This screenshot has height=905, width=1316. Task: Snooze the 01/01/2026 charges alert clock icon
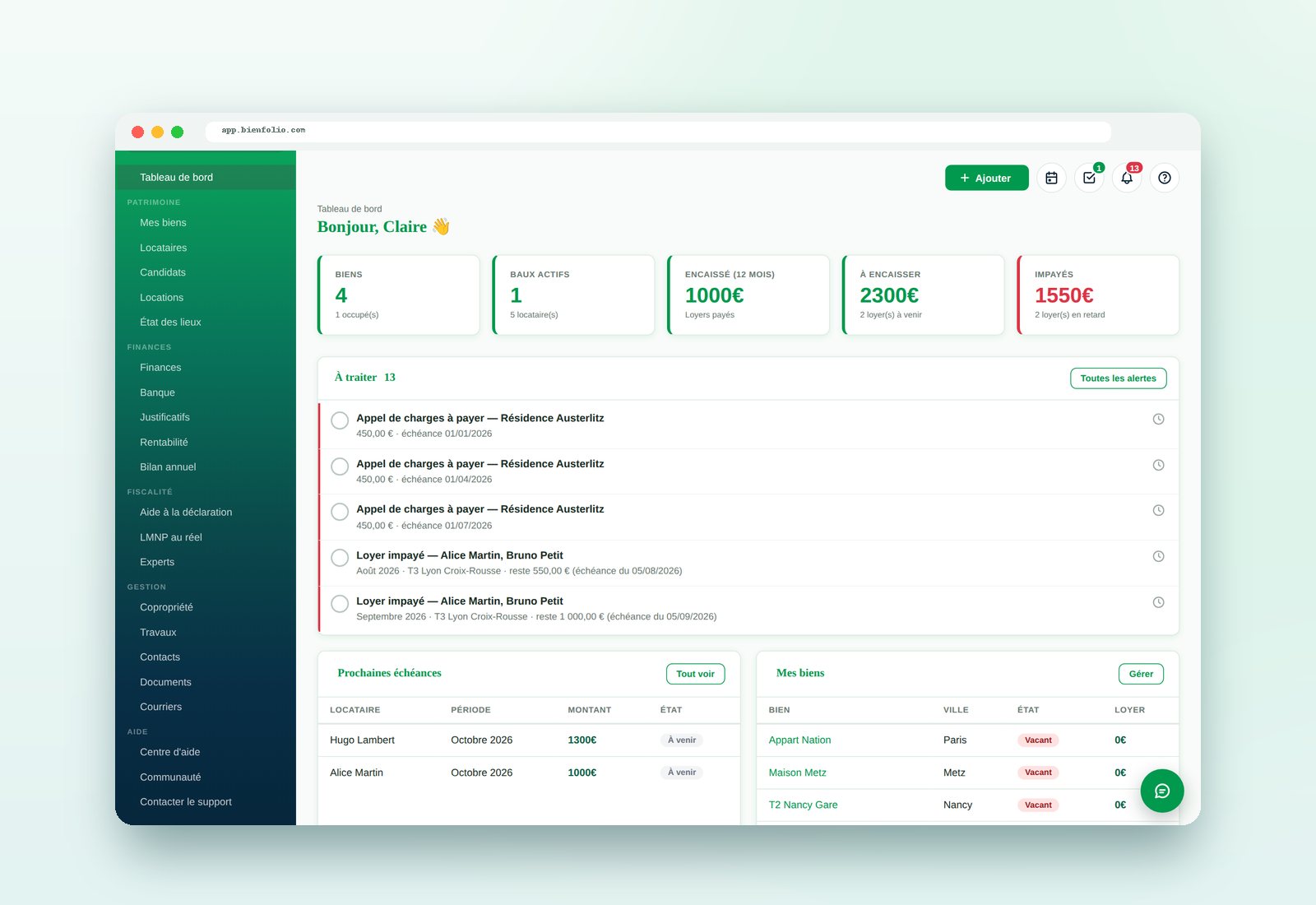[x=1158, y=420]
